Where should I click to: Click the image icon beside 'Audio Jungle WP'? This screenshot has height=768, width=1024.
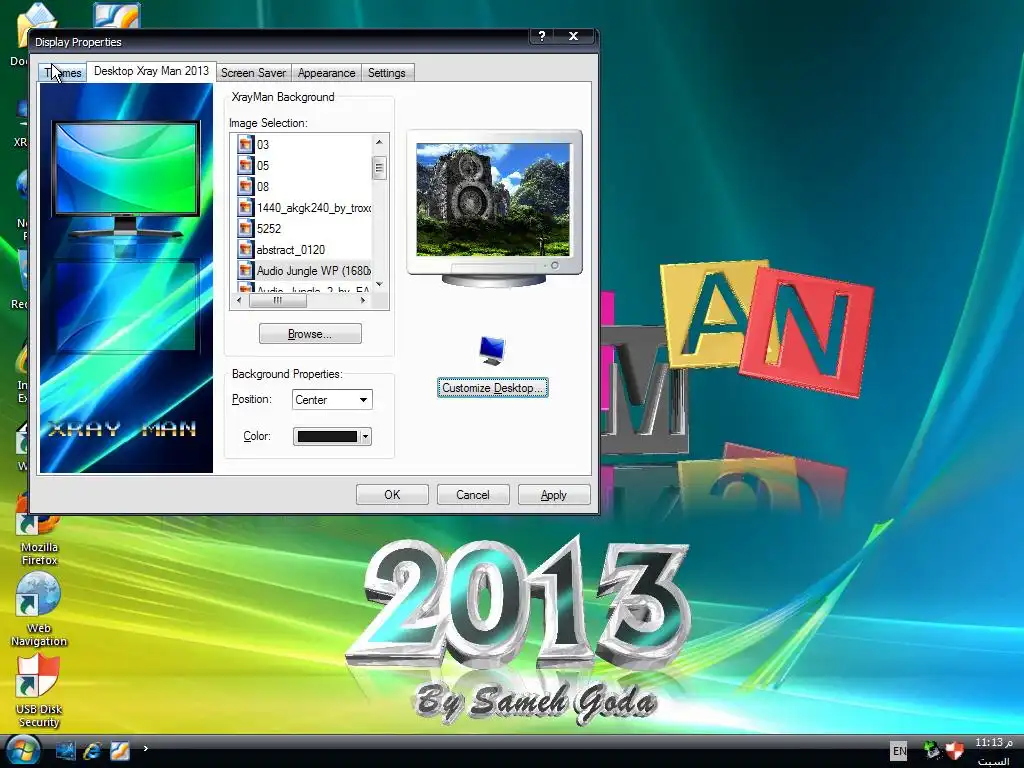click(x=246, y=270)
